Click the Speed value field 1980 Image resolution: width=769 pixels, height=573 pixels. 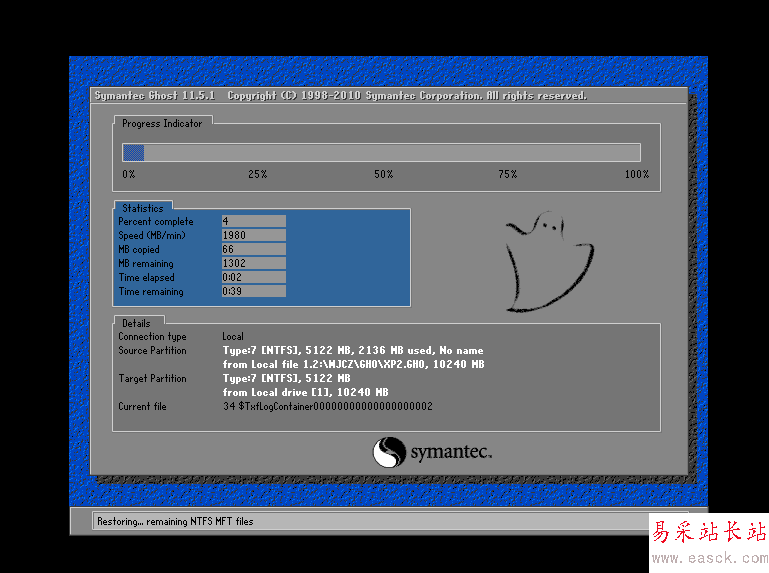(254, 235)
